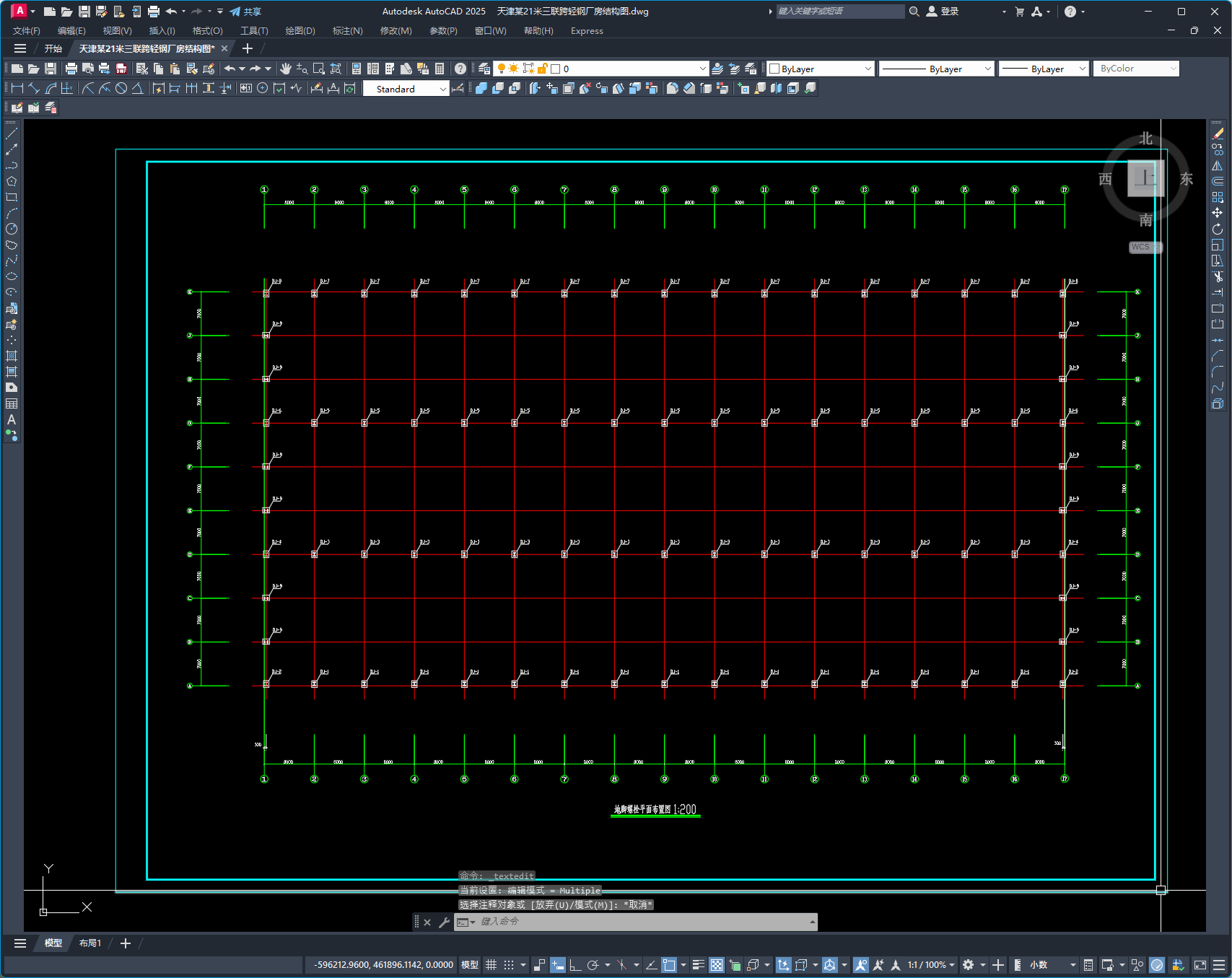Toggle snap mode in status bar

[x=509, y=965]
